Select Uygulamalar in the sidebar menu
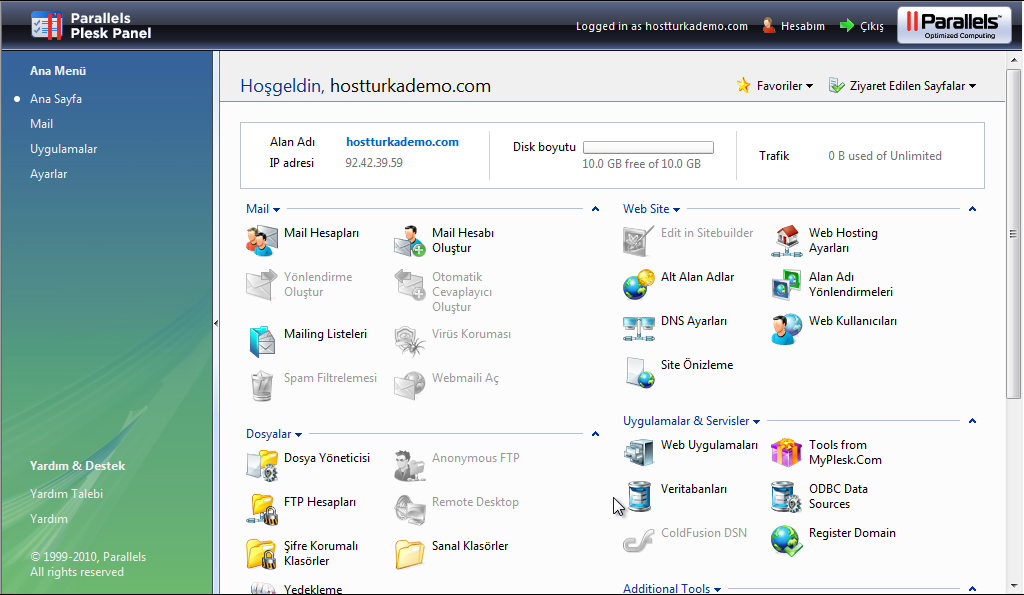This screenshot has height=595, width=1024. tap(63, 148)
